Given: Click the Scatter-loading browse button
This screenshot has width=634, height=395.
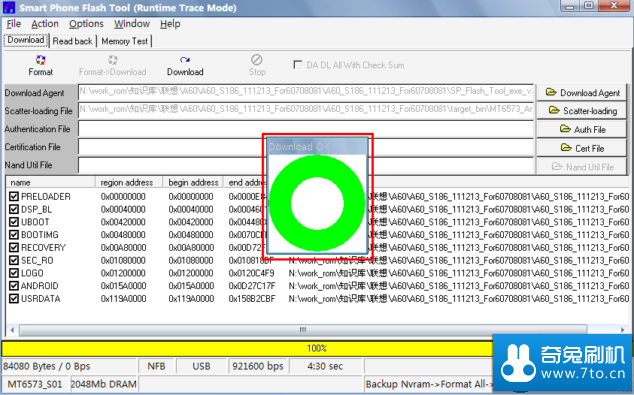Looking at the screenshot, I should coord(582,111).
